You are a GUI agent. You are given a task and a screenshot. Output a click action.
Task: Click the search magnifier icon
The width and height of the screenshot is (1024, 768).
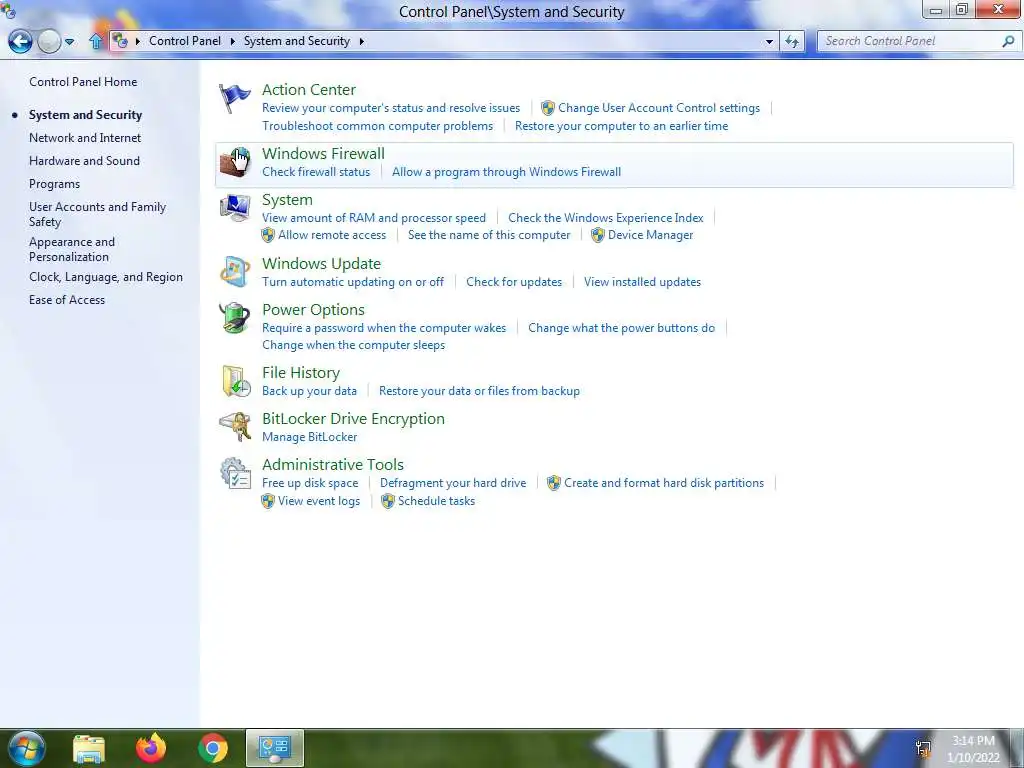(x=1008, y=41)
